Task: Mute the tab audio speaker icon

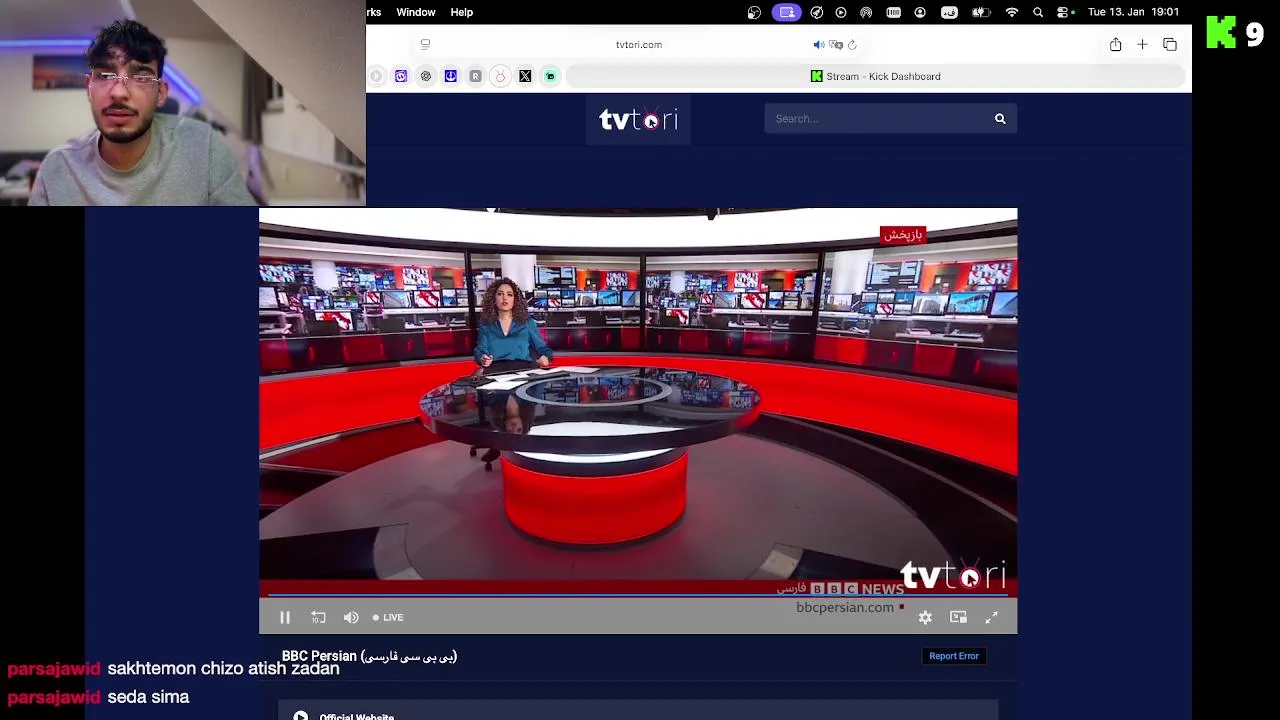Action: [819, 44]
